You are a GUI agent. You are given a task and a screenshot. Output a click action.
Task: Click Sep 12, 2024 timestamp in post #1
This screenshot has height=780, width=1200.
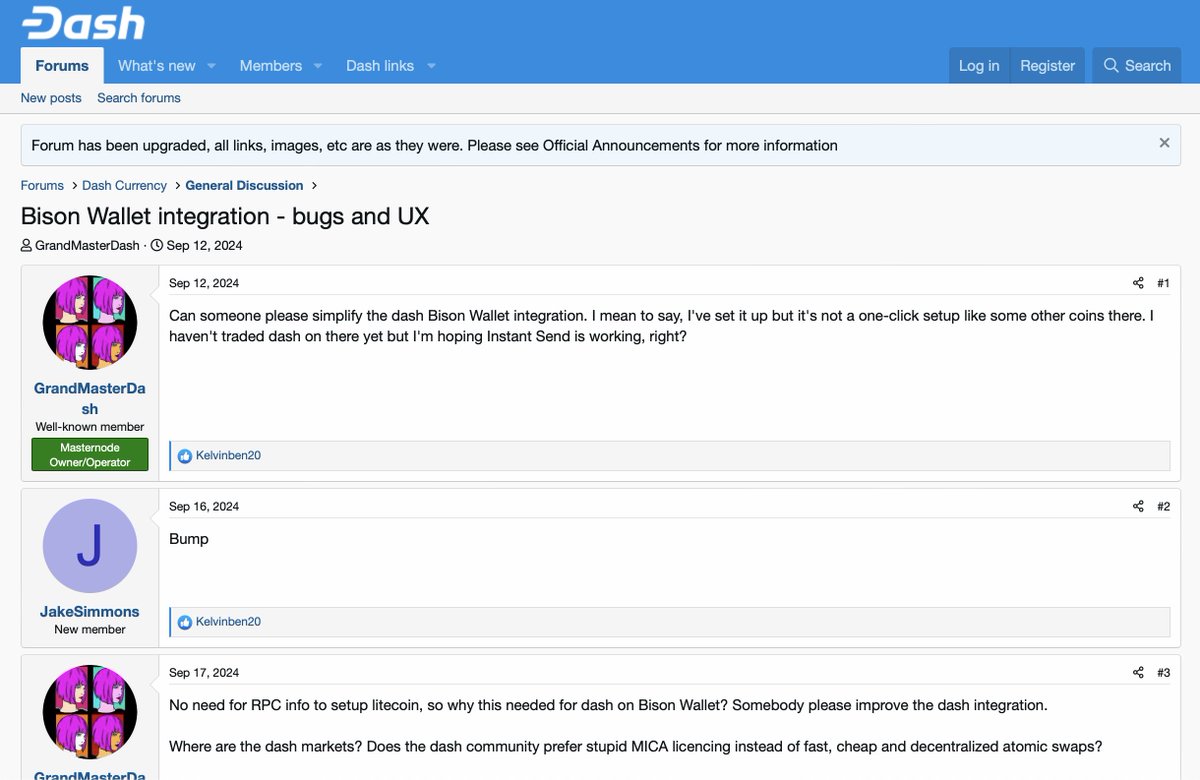tap(204, 283)
